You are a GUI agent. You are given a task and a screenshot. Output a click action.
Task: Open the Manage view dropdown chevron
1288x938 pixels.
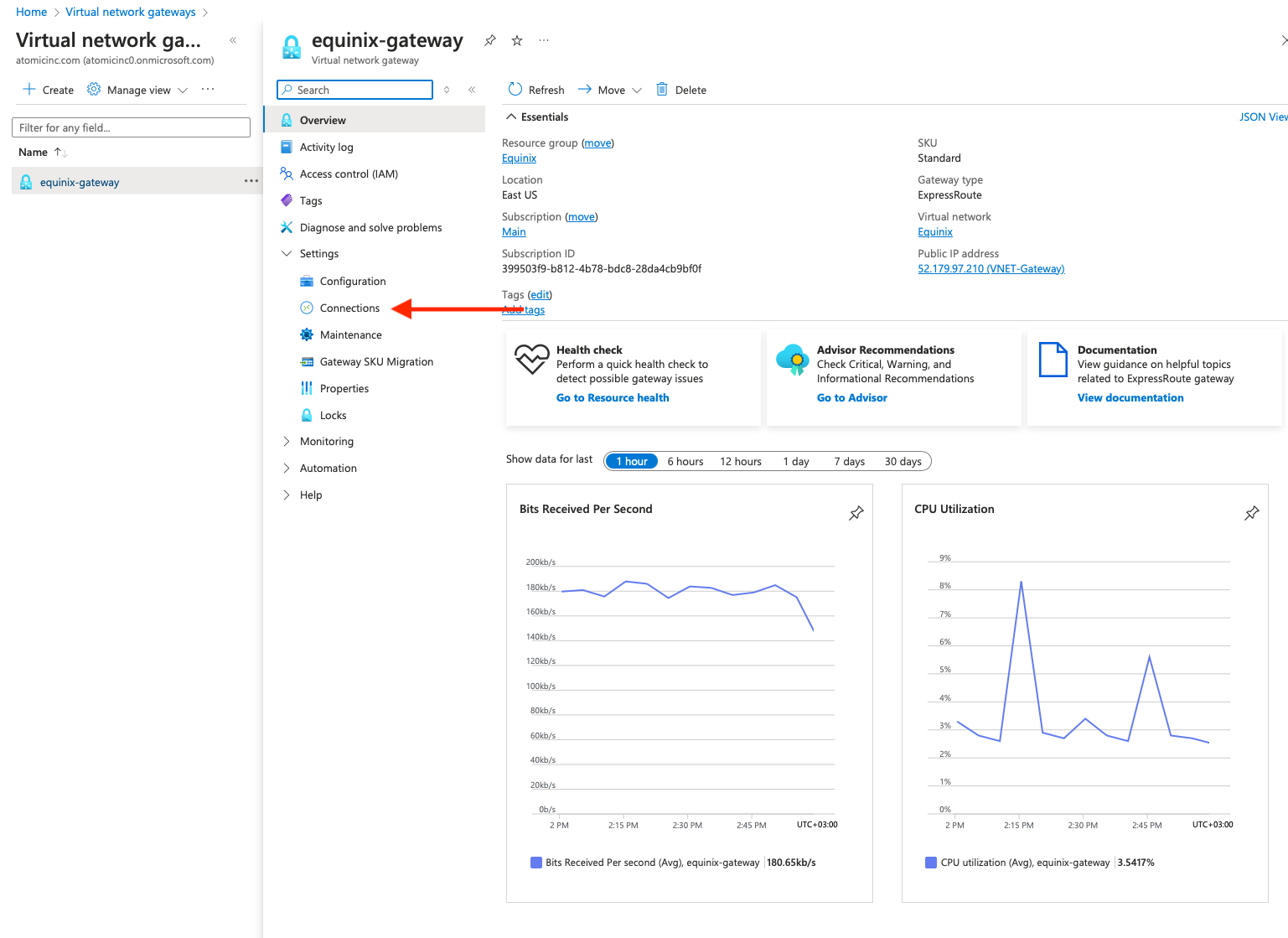tap(183, 90)
